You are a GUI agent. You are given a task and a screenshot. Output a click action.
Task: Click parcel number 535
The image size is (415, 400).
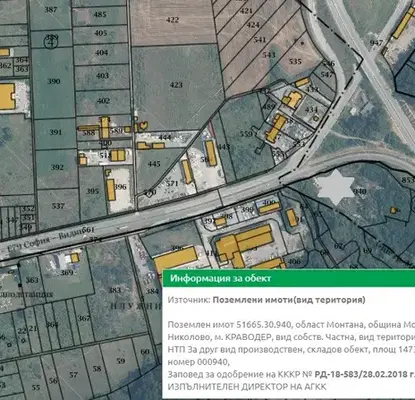(295, 61)
